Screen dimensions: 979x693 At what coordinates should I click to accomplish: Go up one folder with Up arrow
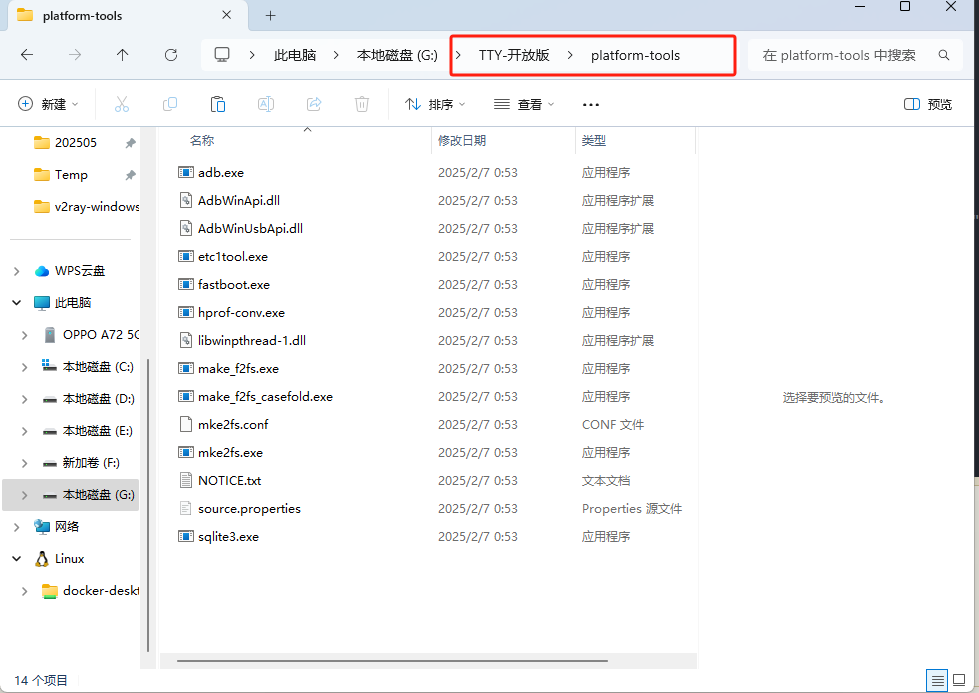(x=123, y=55)
